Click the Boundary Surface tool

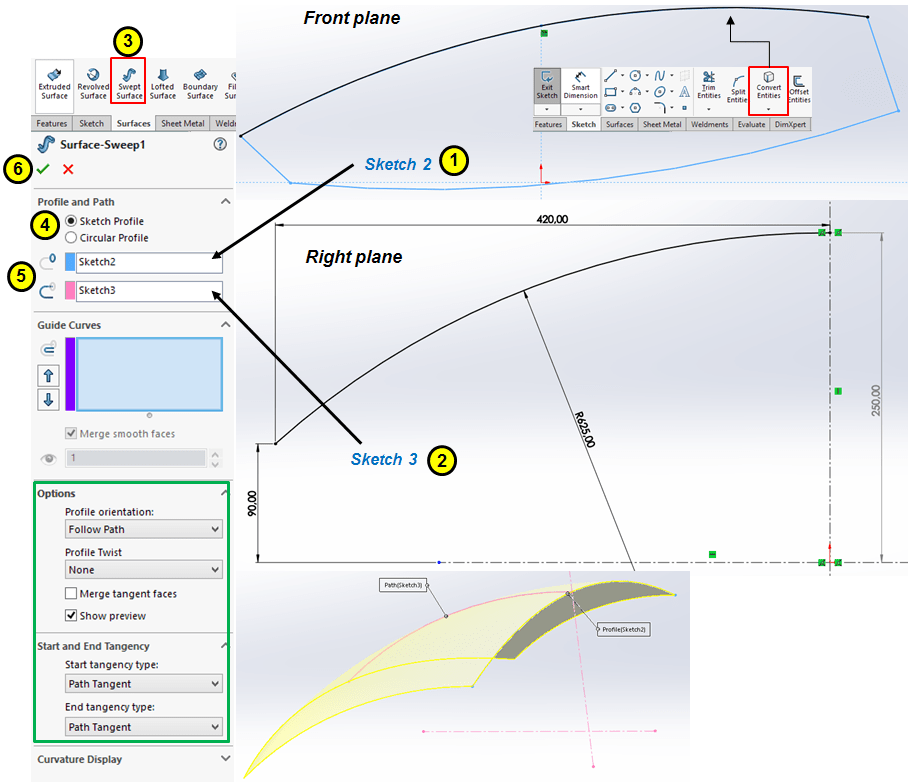[200, 80]
